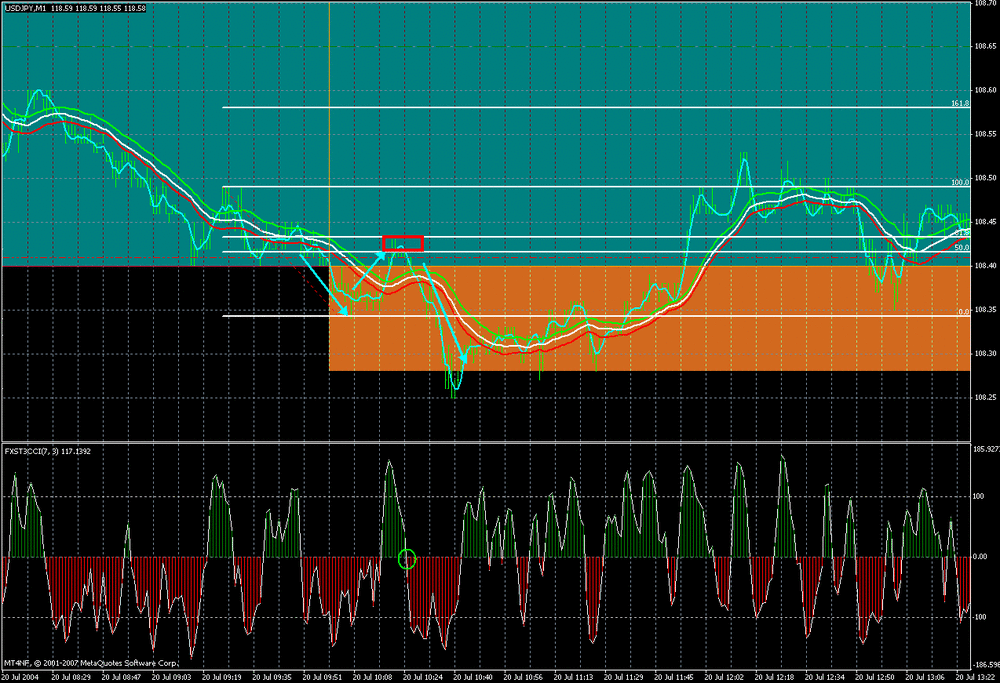Click the 20 Jul 12:50 time label

(875, 677)
